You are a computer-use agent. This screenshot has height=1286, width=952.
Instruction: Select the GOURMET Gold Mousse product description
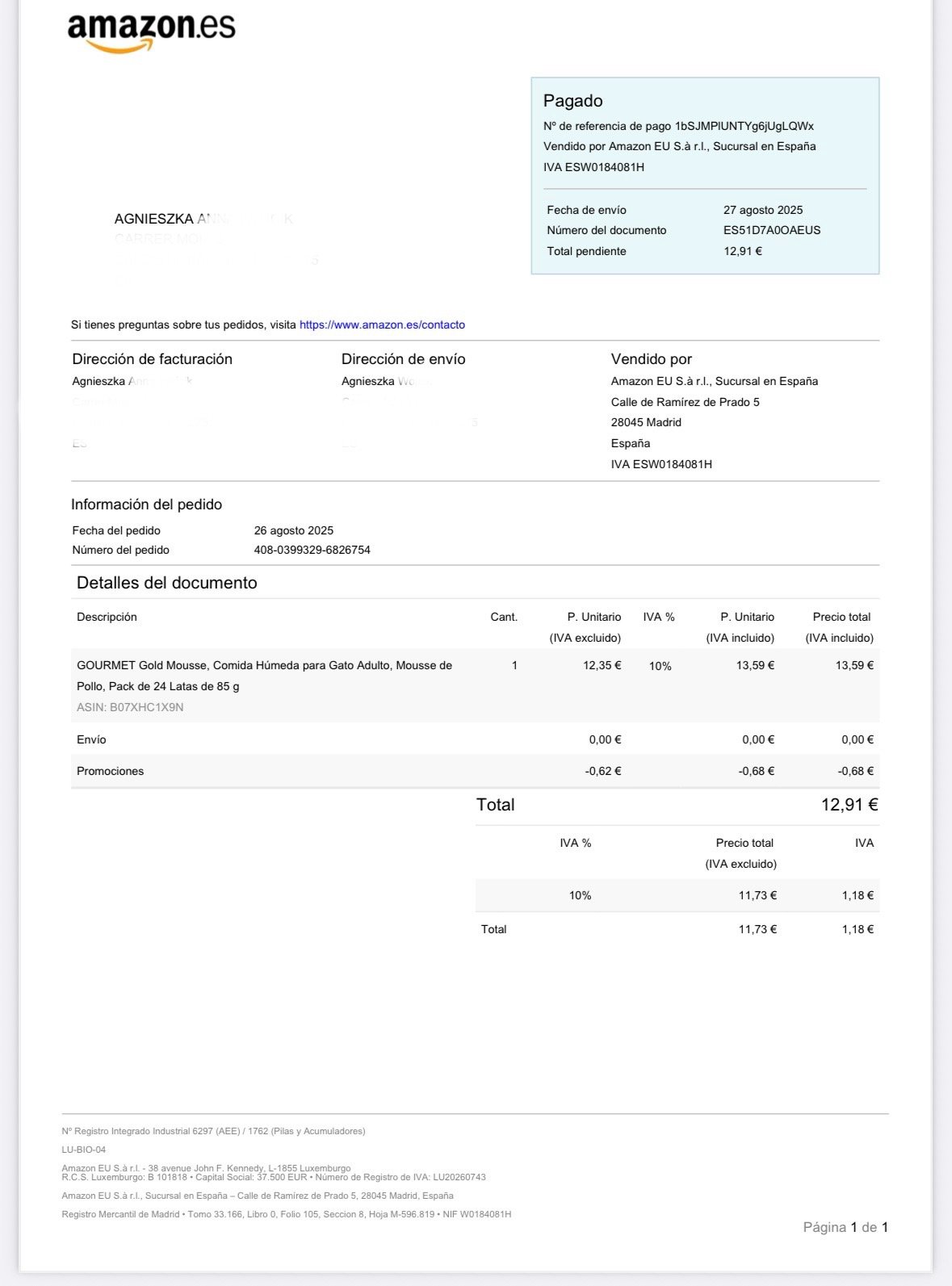pos(264,676)
